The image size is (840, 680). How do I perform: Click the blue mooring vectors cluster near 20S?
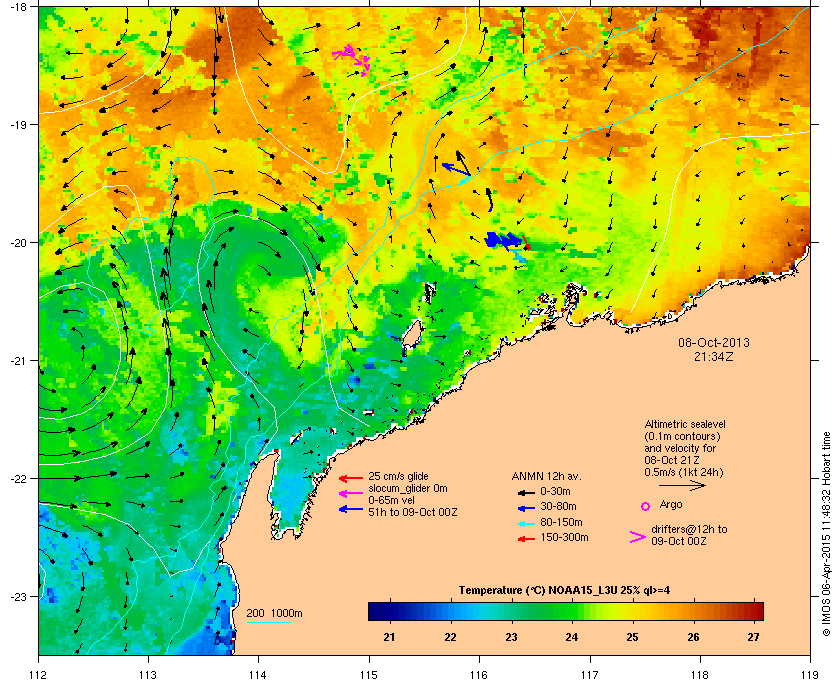(504, 240)
